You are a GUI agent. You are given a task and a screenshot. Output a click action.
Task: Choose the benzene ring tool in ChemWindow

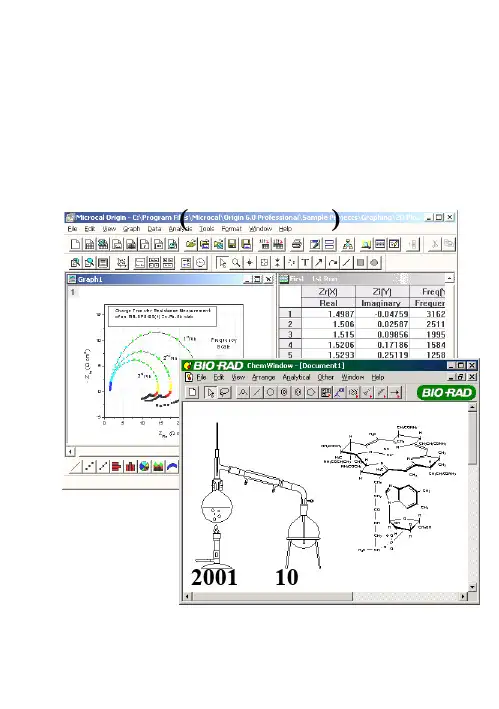pyautogui.click(x=284, y=392)
